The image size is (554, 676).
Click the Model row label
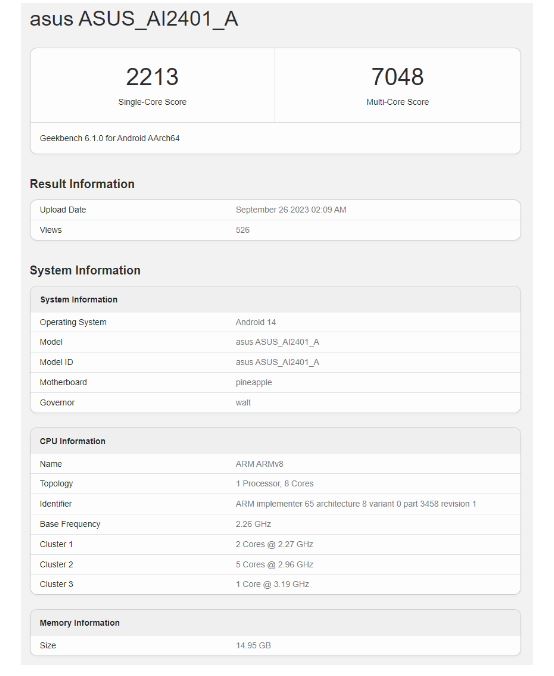[x=51, y=342]
